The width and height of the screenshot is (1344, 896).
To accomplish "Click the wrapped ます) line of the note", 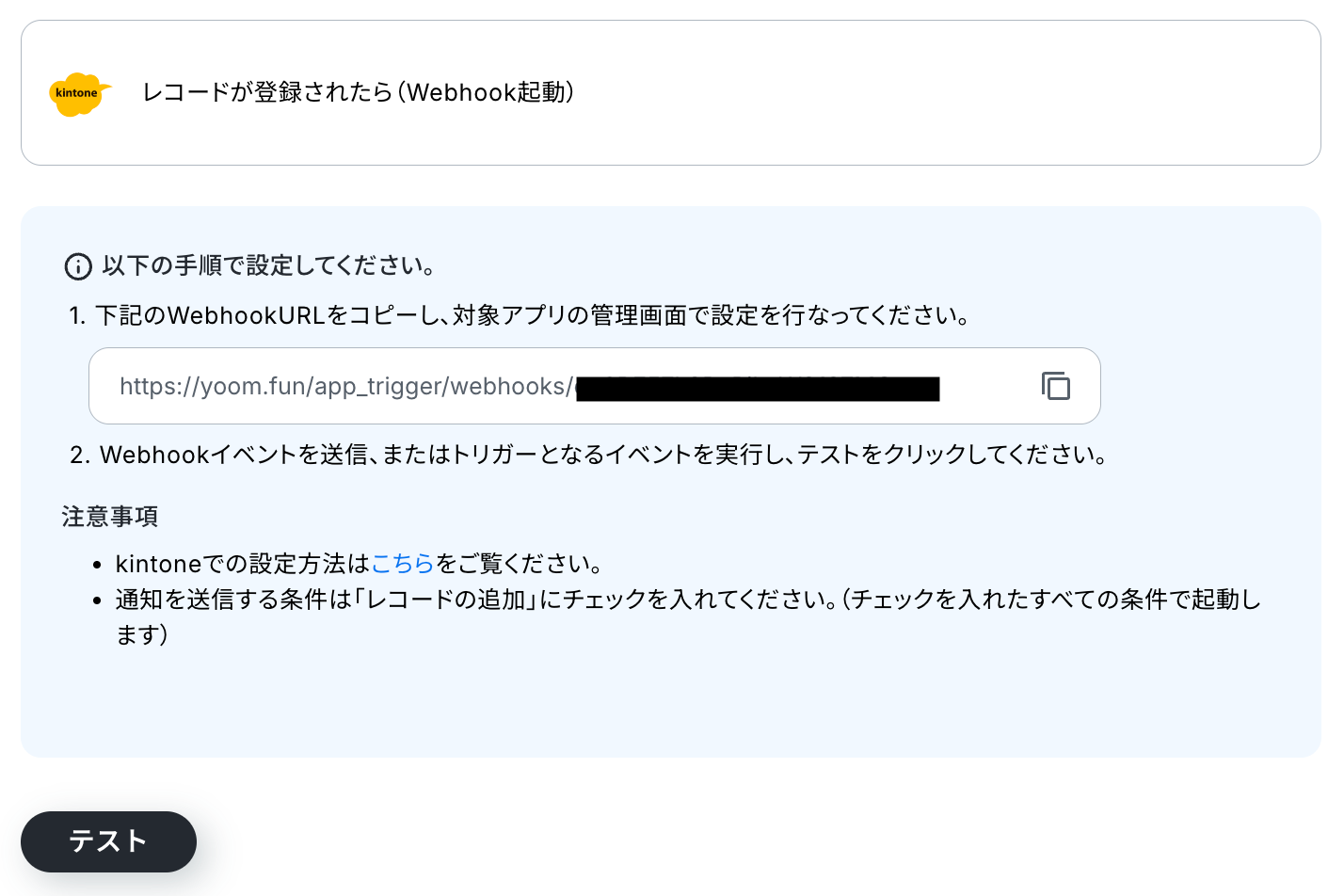I will [x=142, y=635].
